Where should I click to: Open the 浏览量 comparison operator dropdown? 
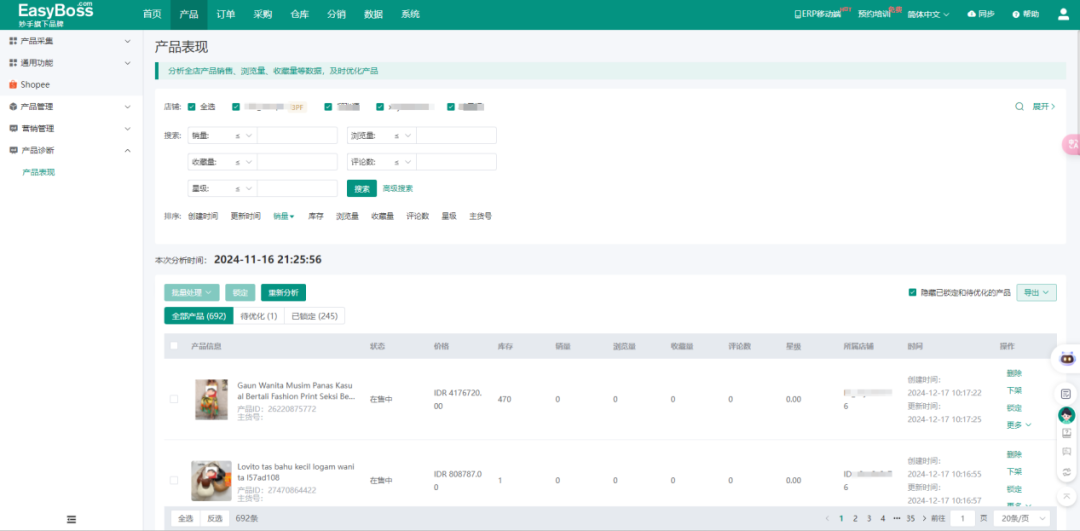(x=402, y=136)
